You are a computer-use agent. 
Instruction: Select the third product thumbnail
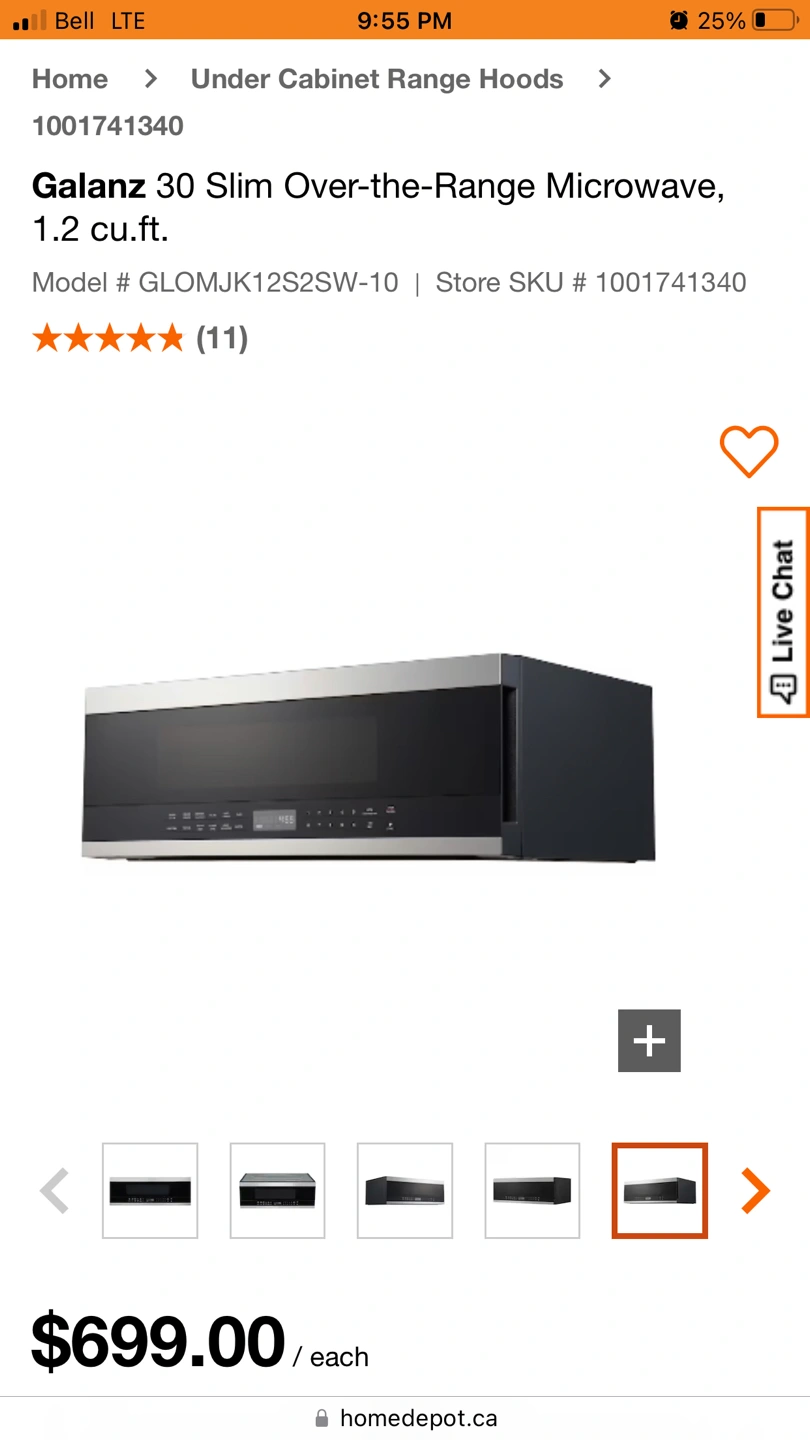pos(405,1191)
